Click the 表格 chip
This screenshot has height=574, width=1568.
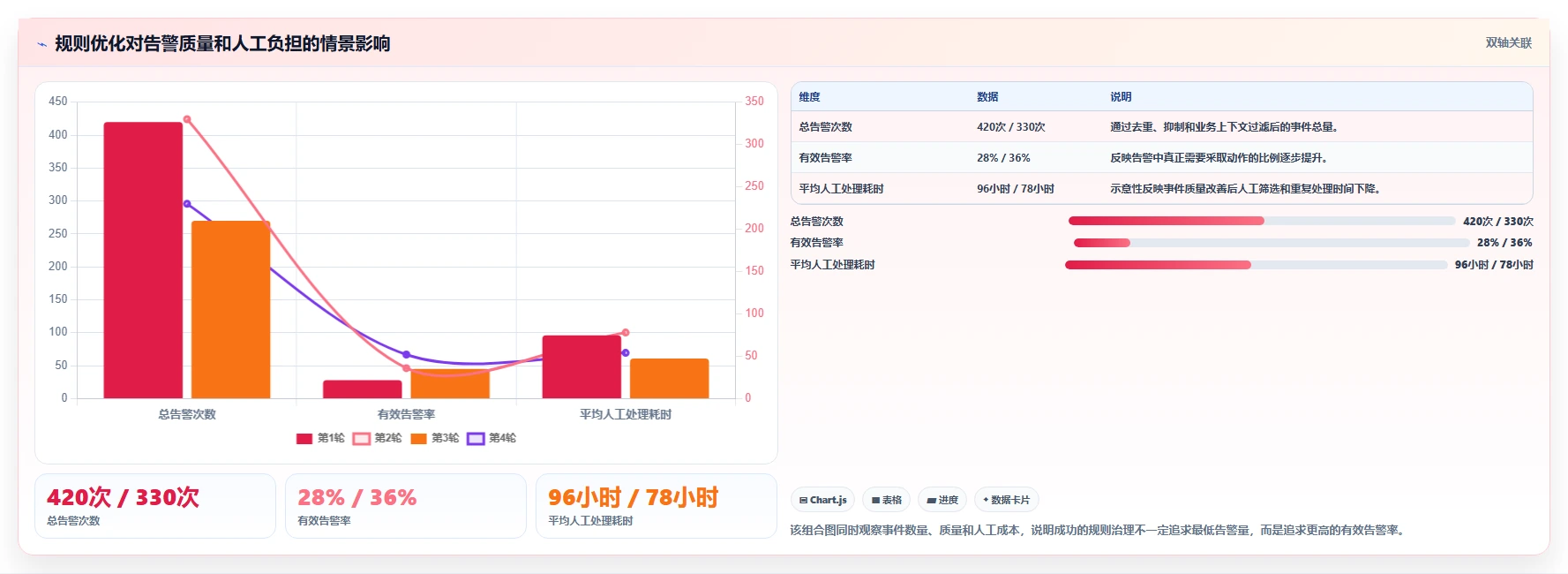886,500
